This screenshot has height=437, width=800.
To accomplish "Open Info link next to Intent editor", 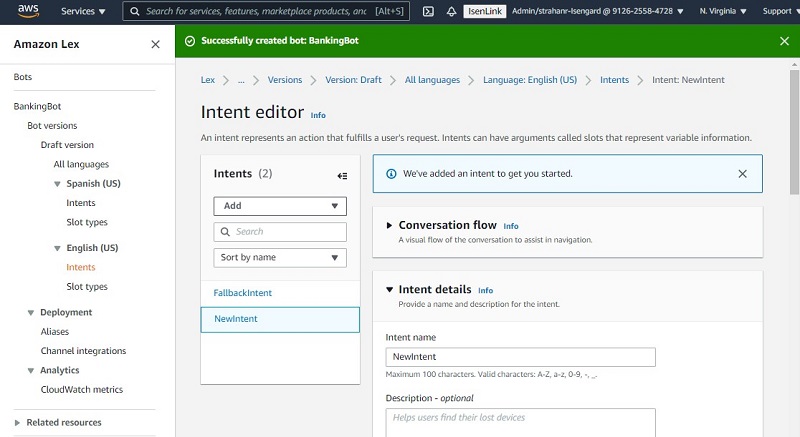I will tap(318, 115).
